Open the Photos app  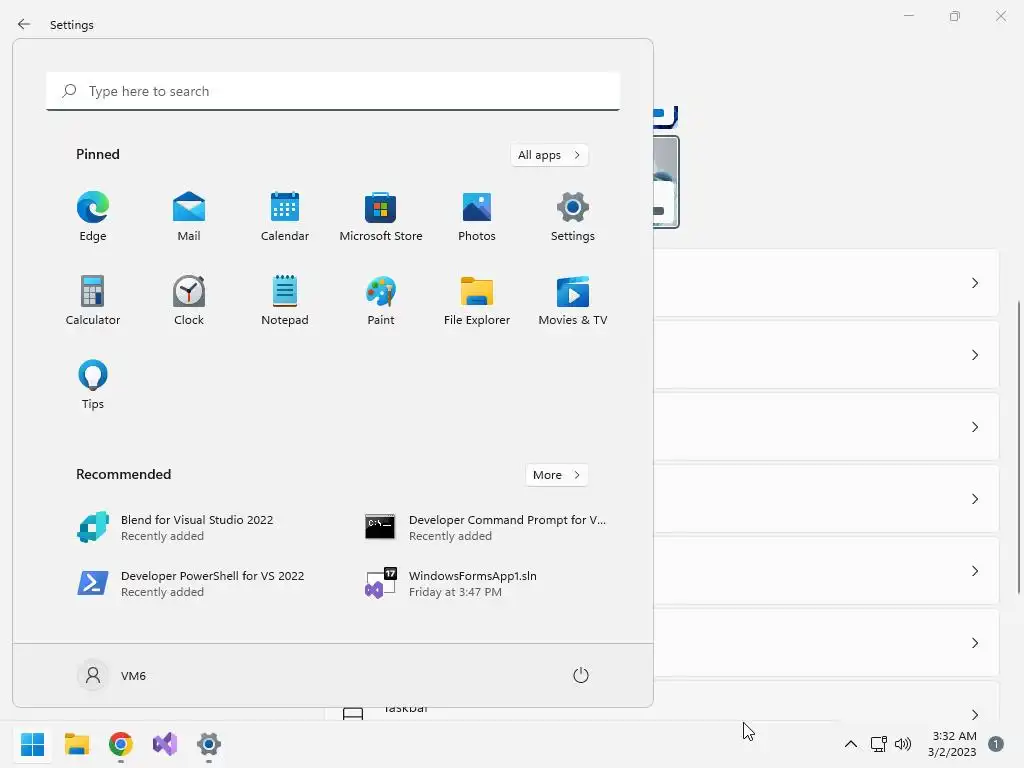click(x=477, y=217)
